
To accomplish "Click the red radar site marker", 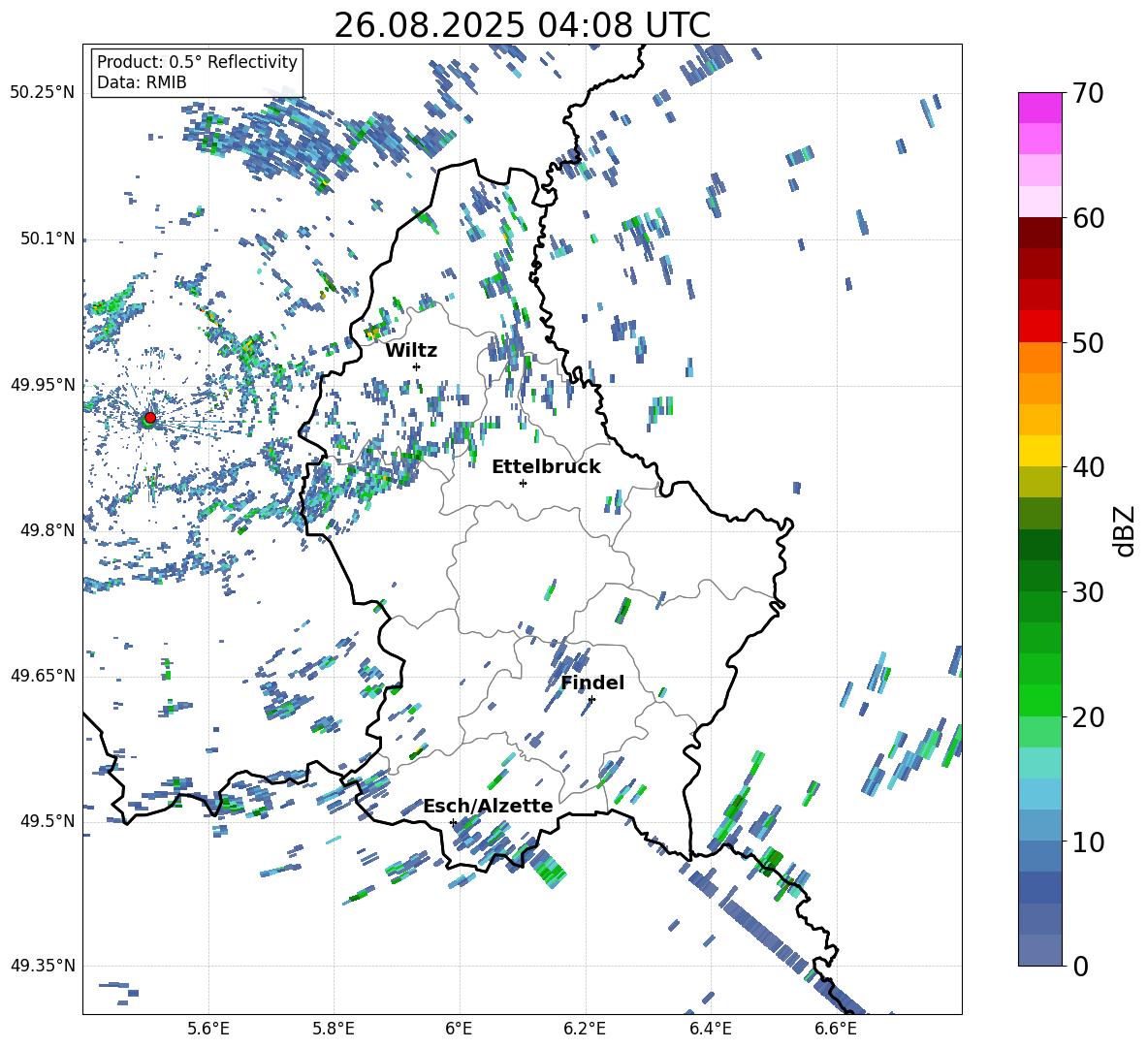I will coord(150,417).
